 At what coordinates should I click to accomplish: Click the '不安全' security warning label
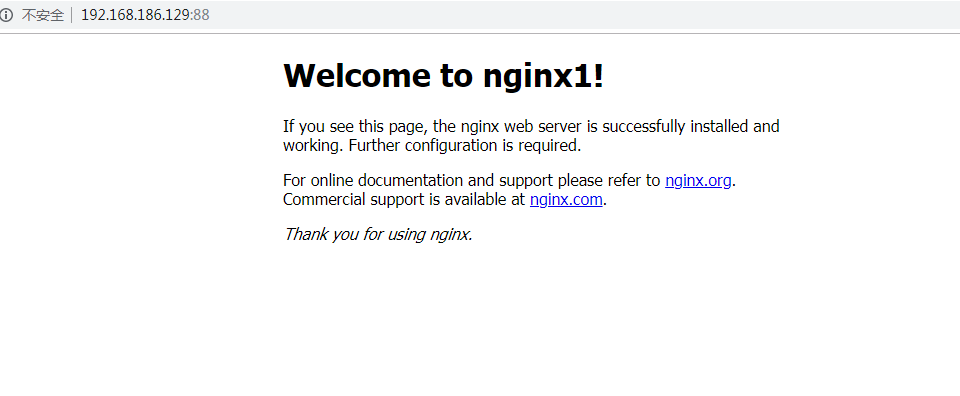(43, 15)
